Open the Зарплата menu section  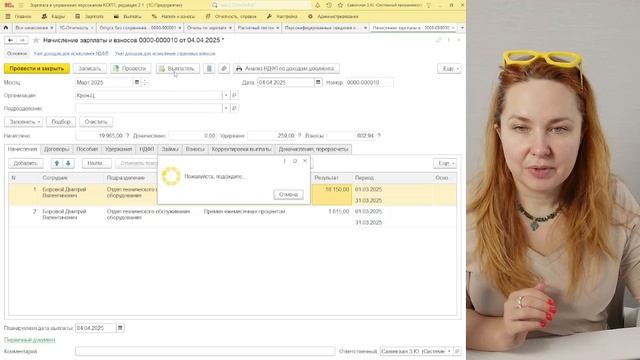[89, 16]
